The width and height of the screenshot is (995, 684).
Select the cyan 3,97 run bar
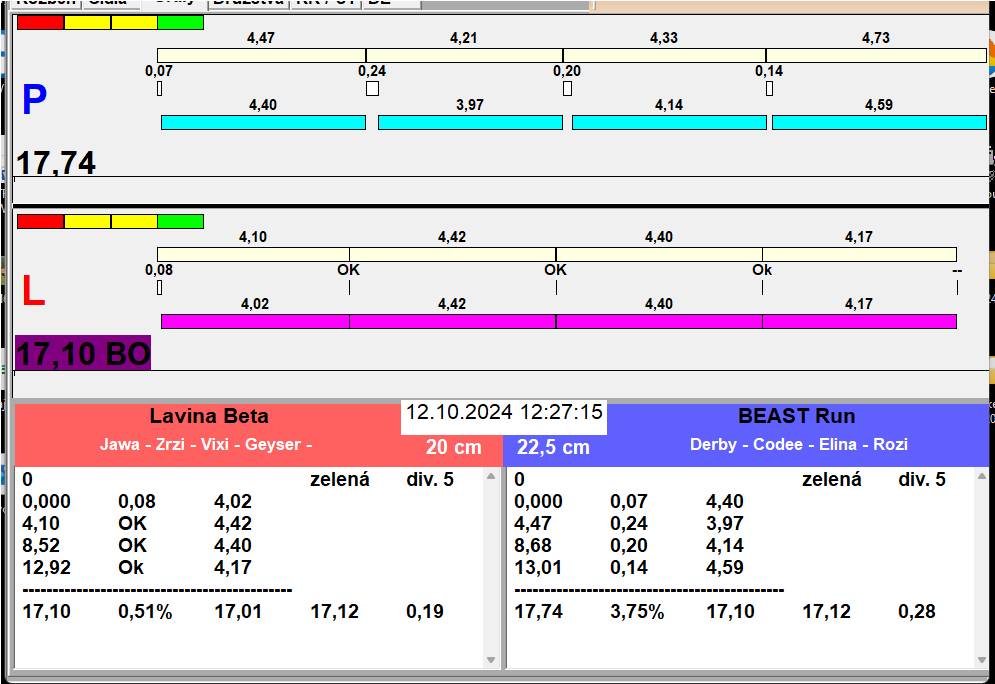pos(470,122)
